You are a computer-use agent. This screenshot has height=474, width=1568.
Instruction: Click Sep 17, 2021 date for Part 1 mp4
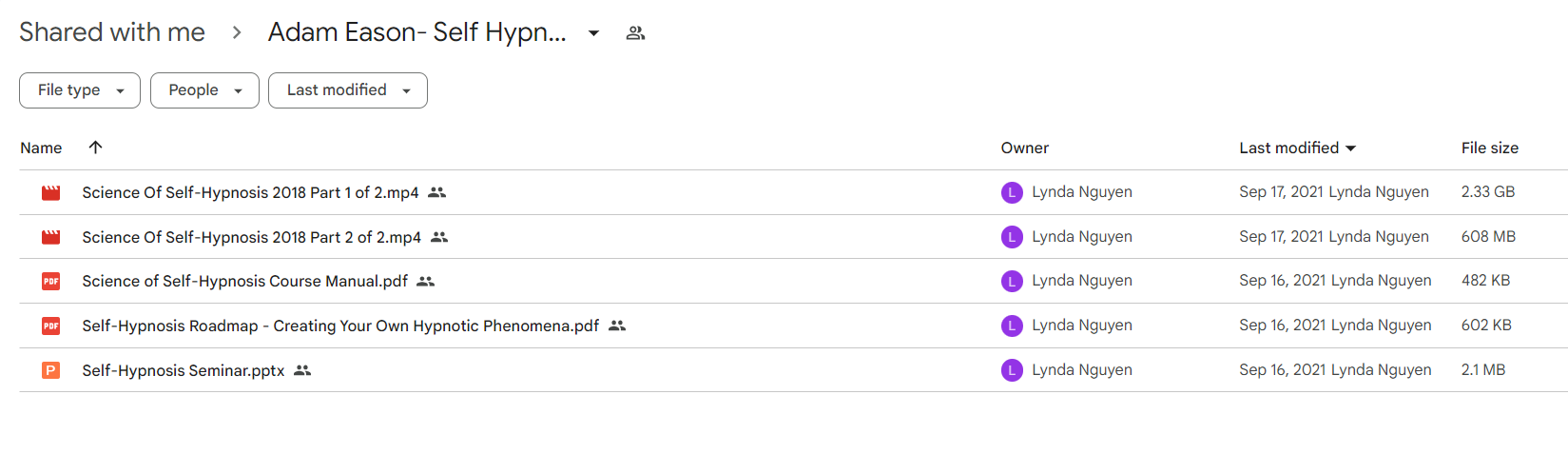pyautogui.click(x=1282, y=191)
